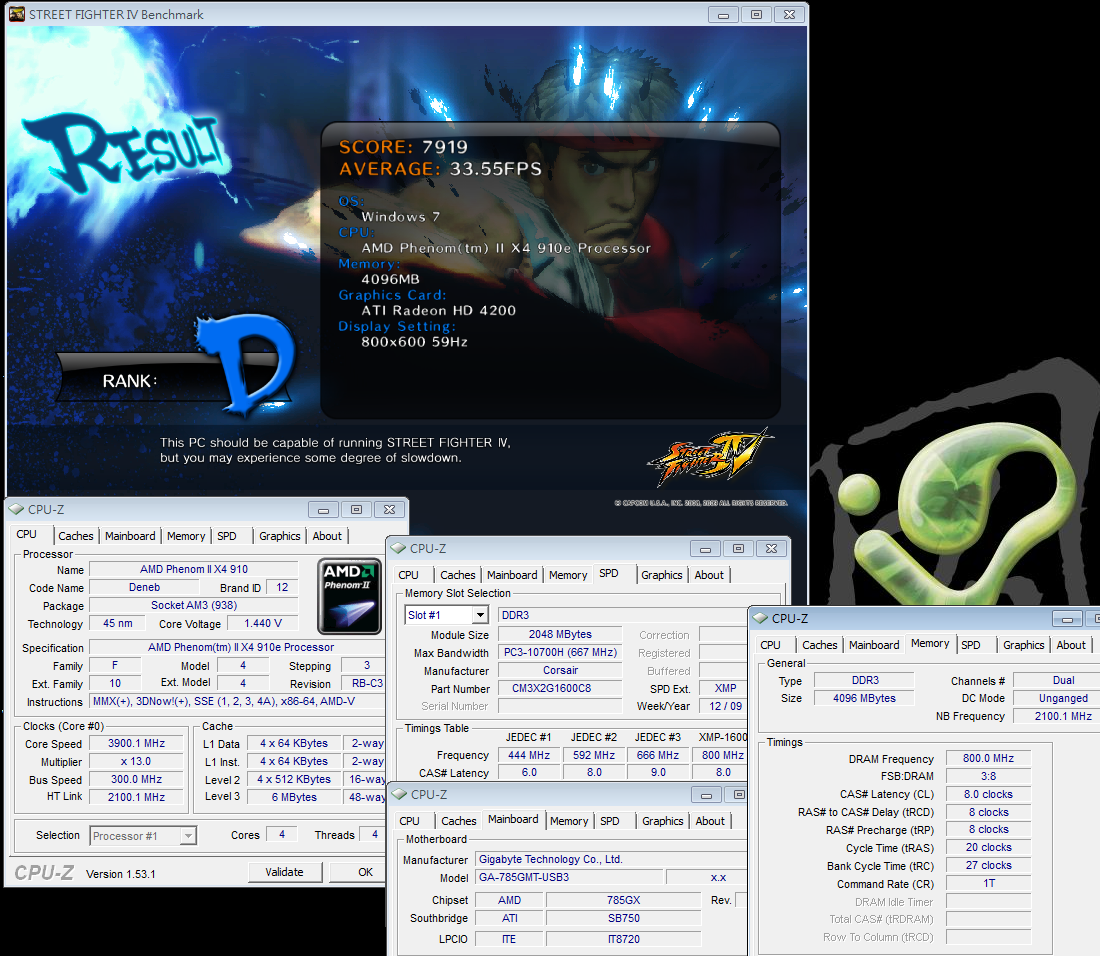Close the CPU-Z processor window
Screen dimensions: 1100x956
click(389, 510)
